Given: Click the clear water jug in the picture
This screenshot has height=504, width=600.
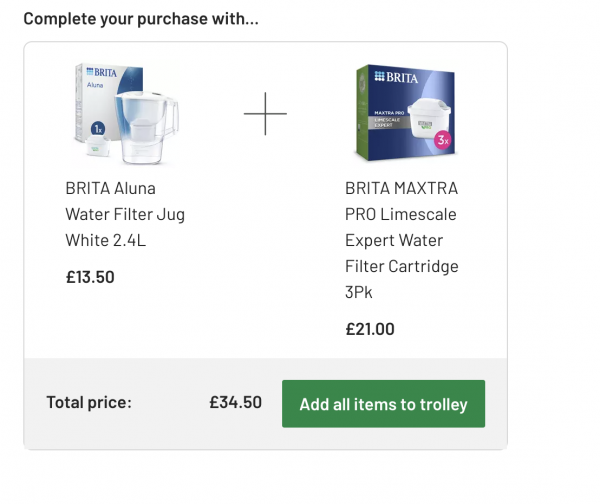Looking at the screenshot, I should (146, 128).
